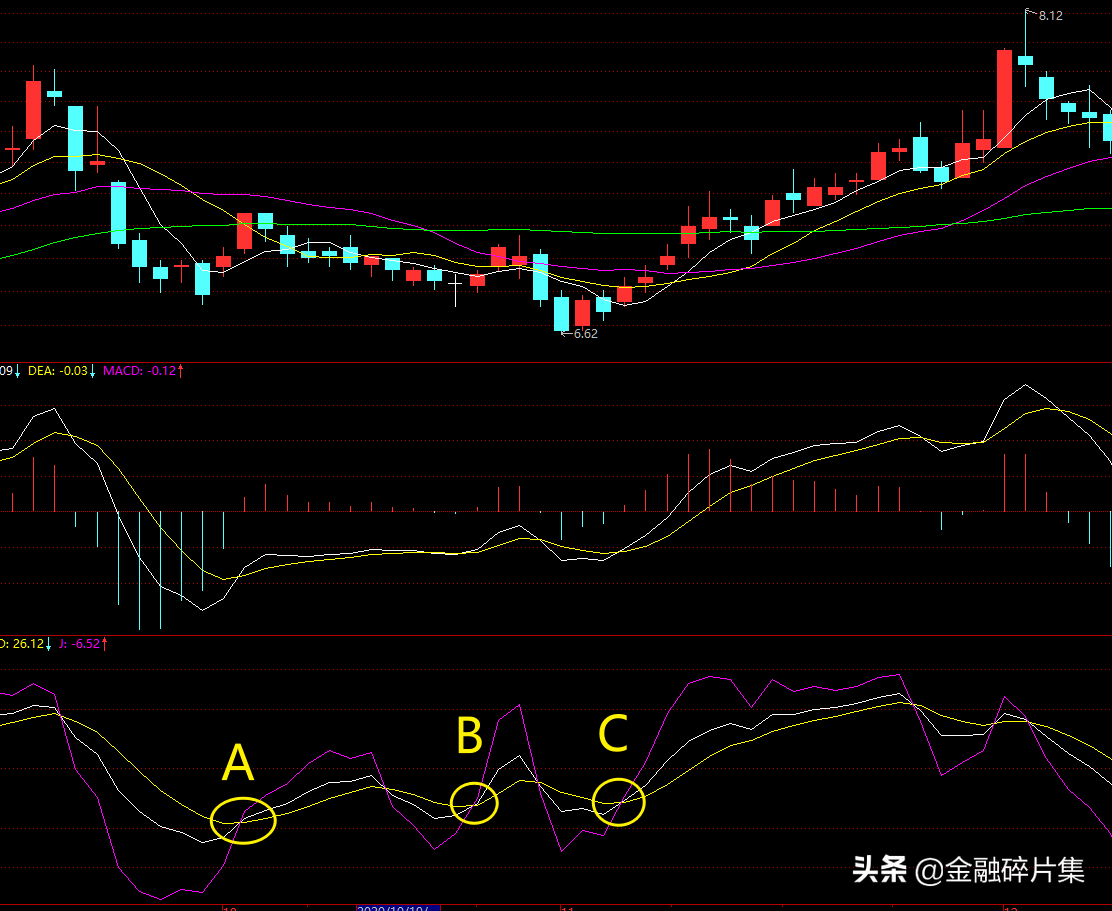This screenshot has width=1112, height=911.
Task: Click the yellow circle marked A
Action: 244,820
